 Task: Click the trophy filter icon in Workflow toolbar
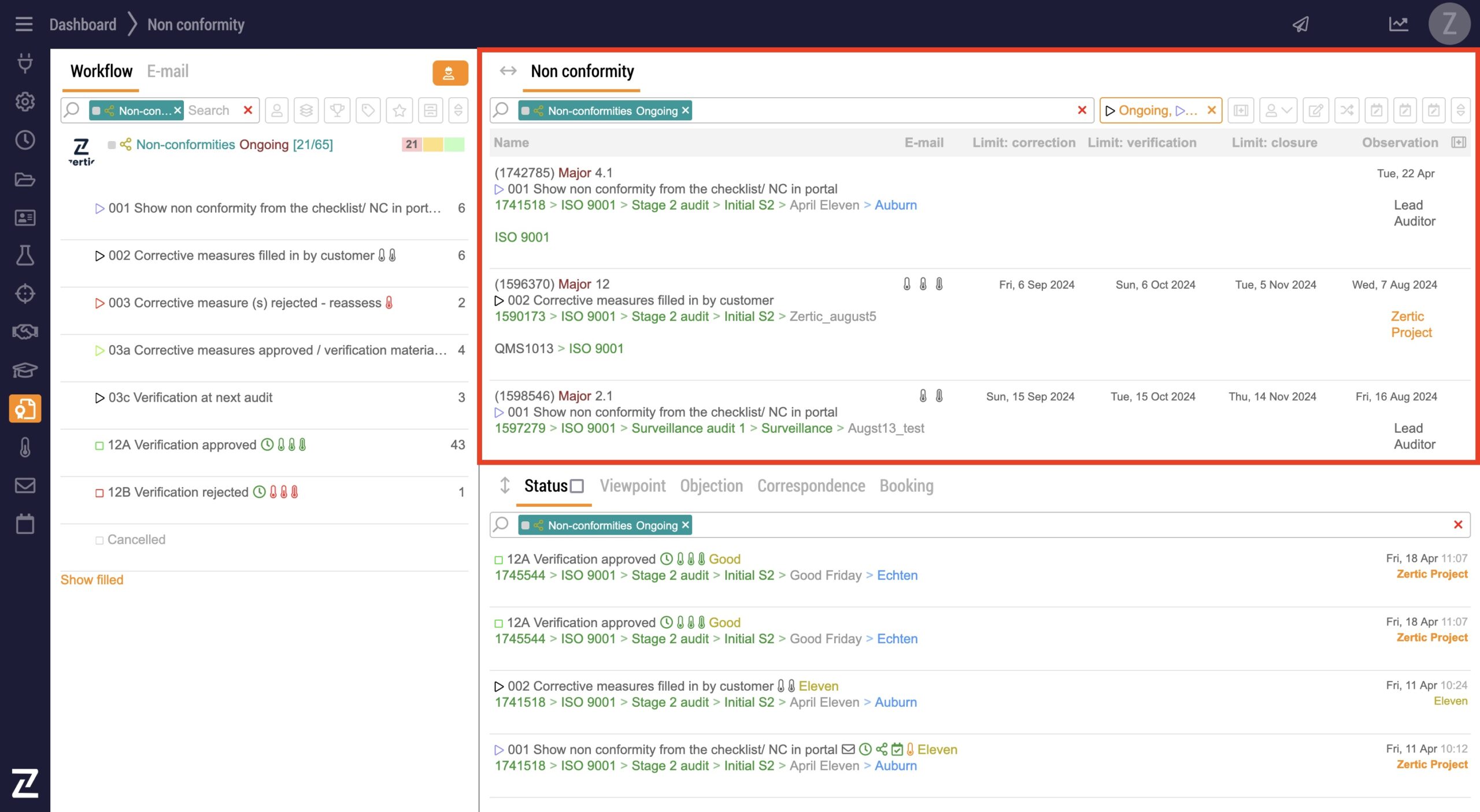point(337,110)
